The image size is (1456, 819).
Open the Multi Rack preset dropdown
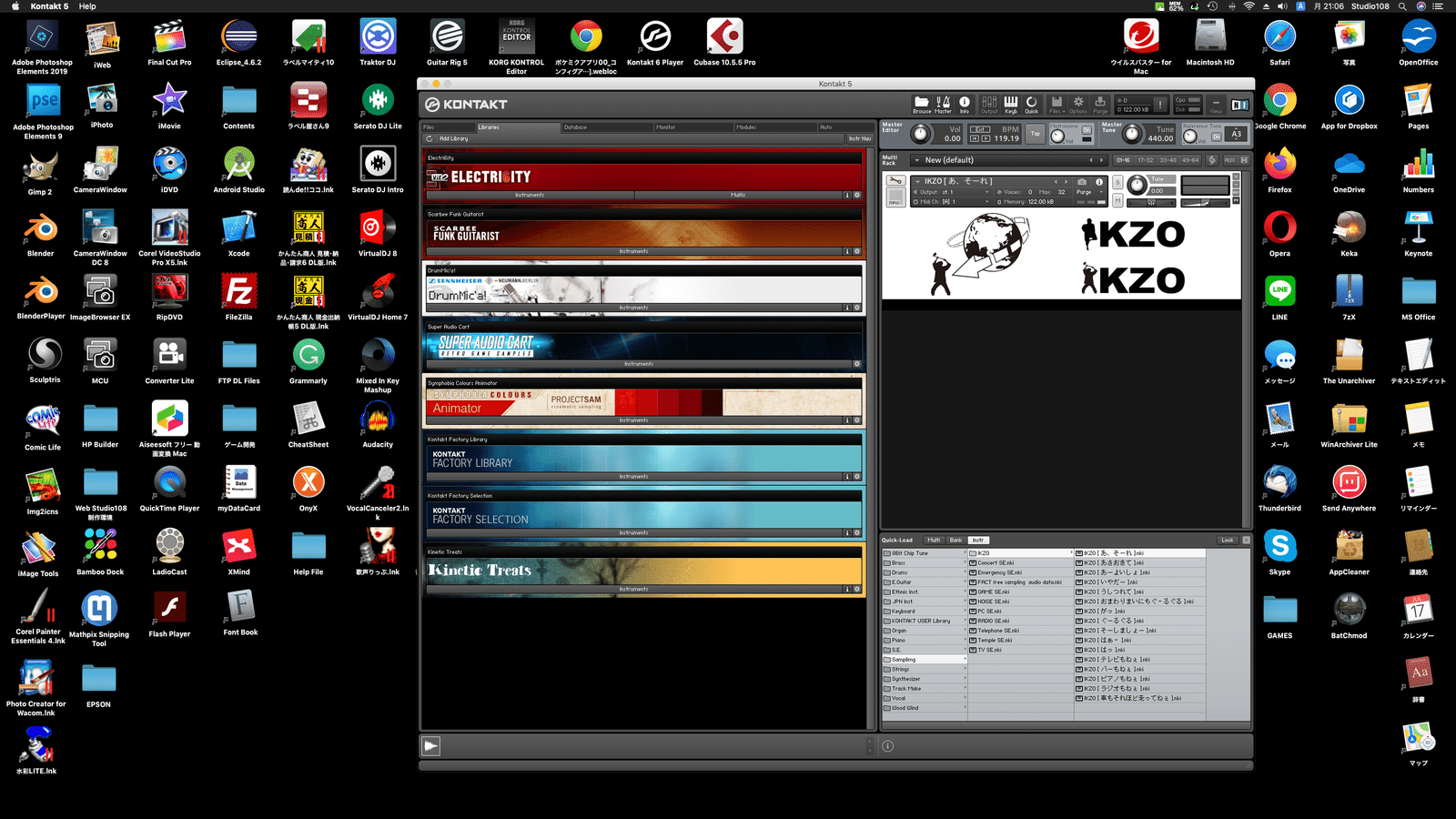pyautogui.click(x=916, y=160)
